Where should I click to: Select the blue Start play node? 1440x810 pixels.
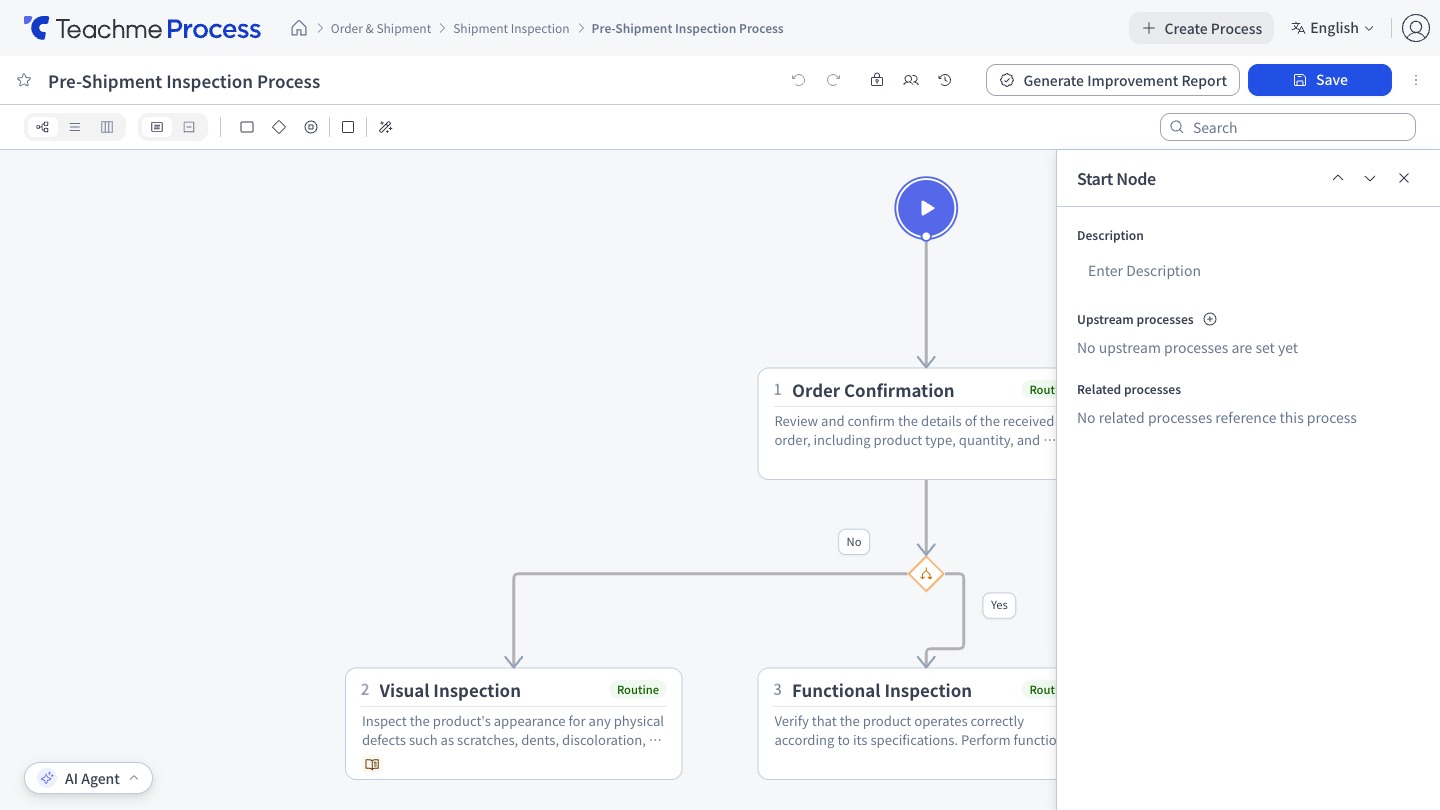[x=926, y=208]
